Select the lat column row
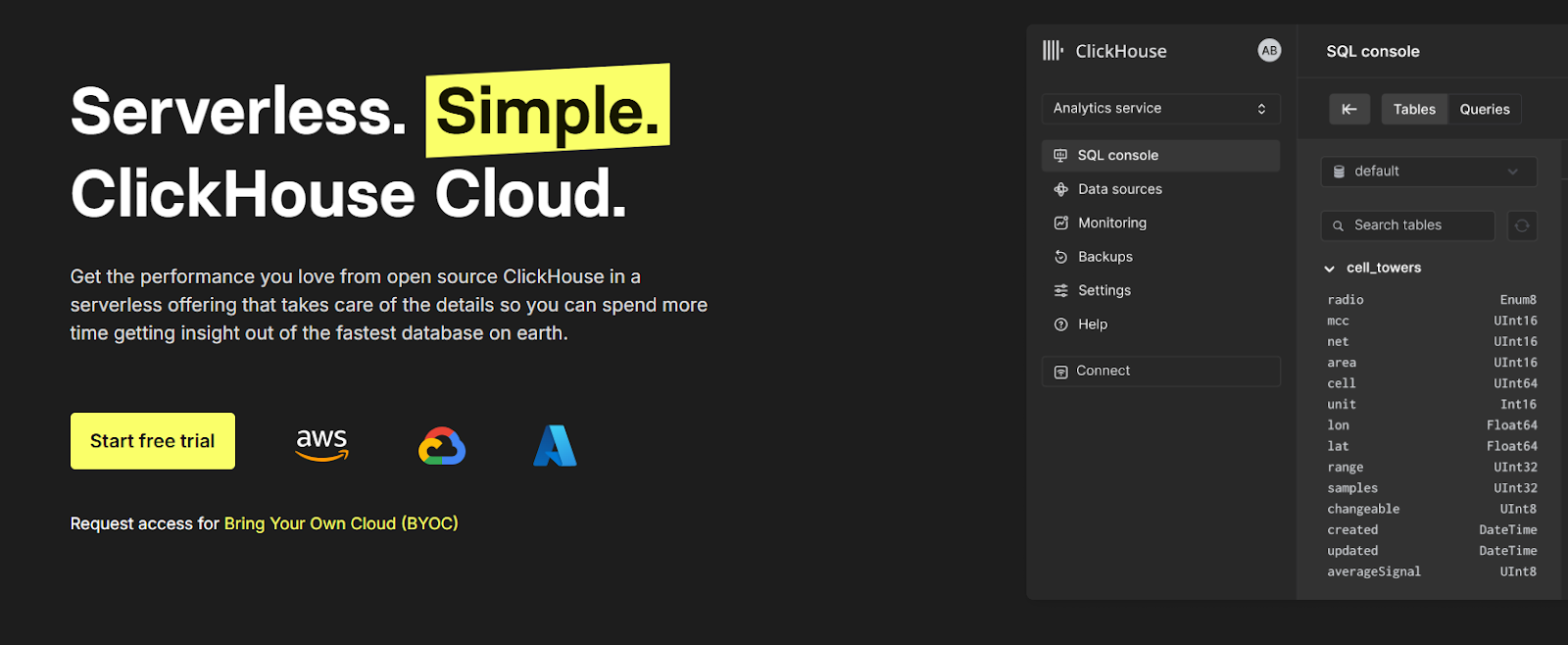The height and width of the screenshot is (645, 1568). (1432, 447)
